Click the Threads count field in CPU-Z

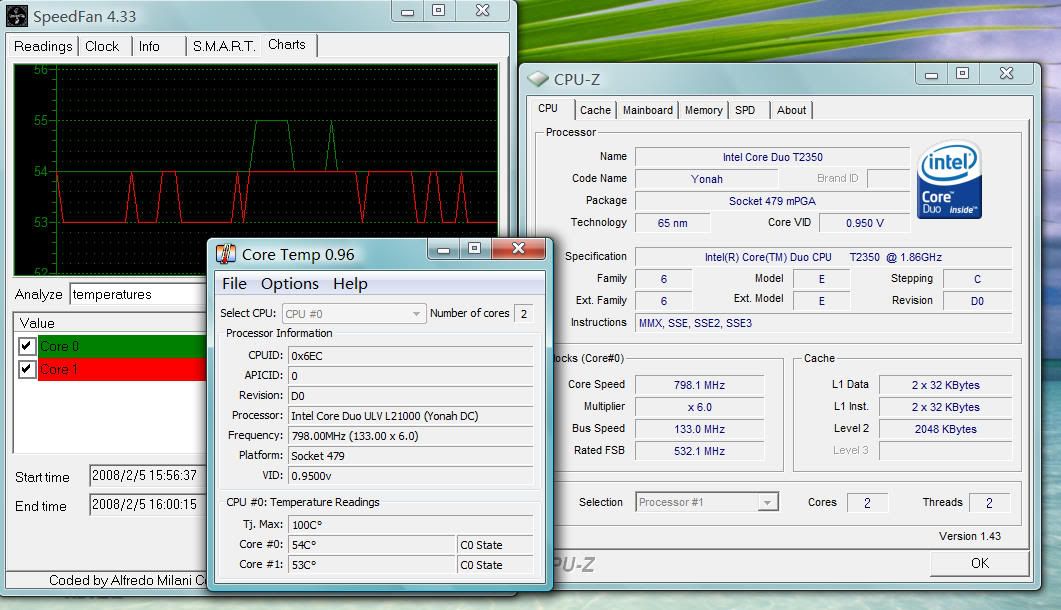(x=989, y=503)
